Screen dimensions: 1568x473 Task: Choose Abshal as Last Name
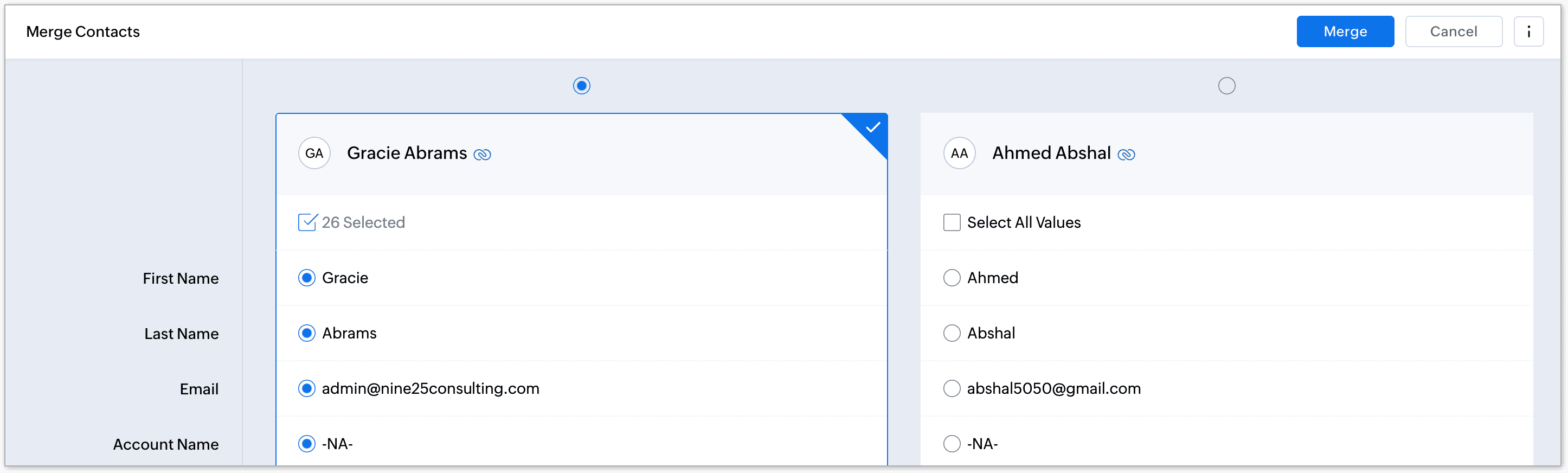(x=952, y=333)
